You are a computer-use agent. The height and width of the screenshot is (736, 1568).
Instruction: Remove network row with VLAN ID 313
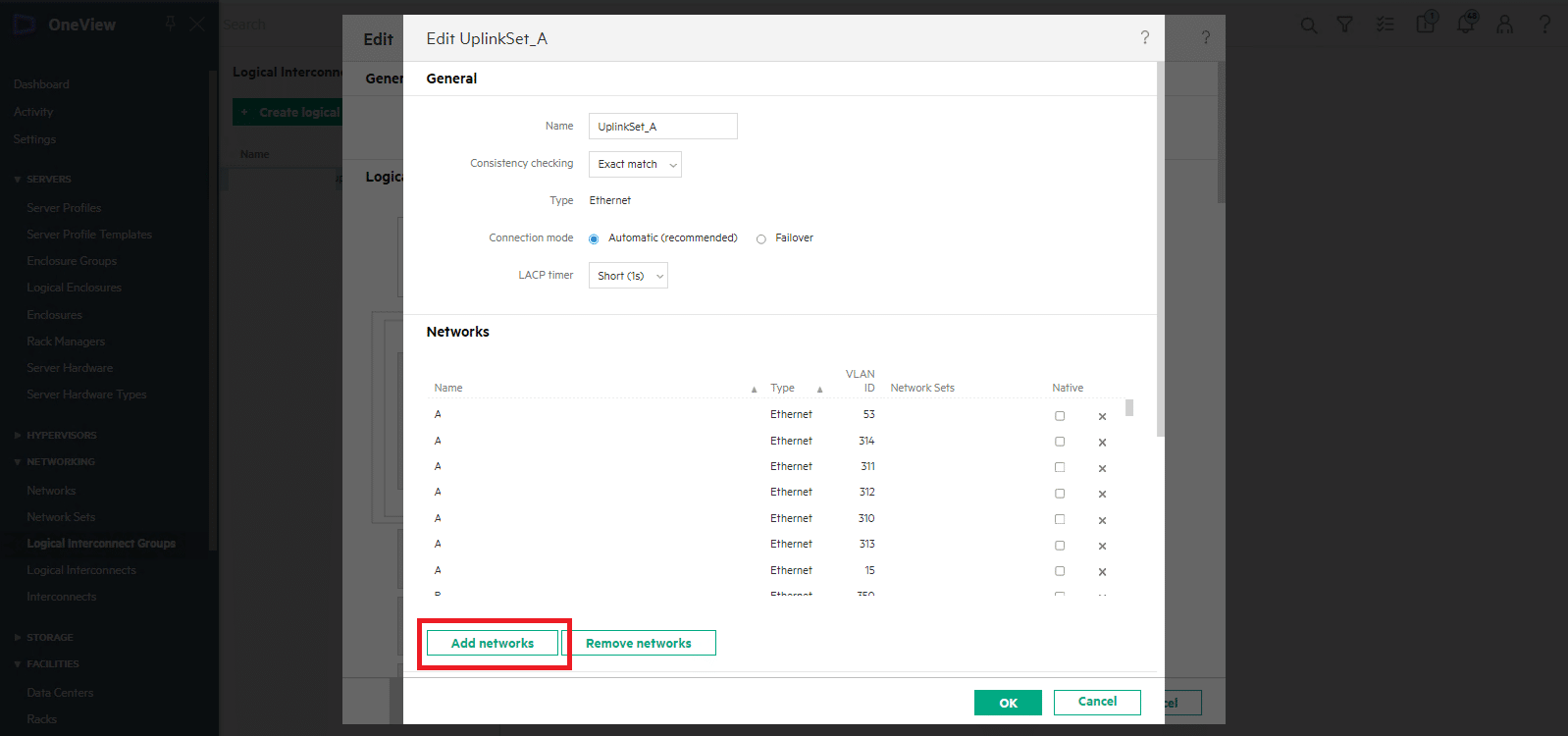[1102, 546]
